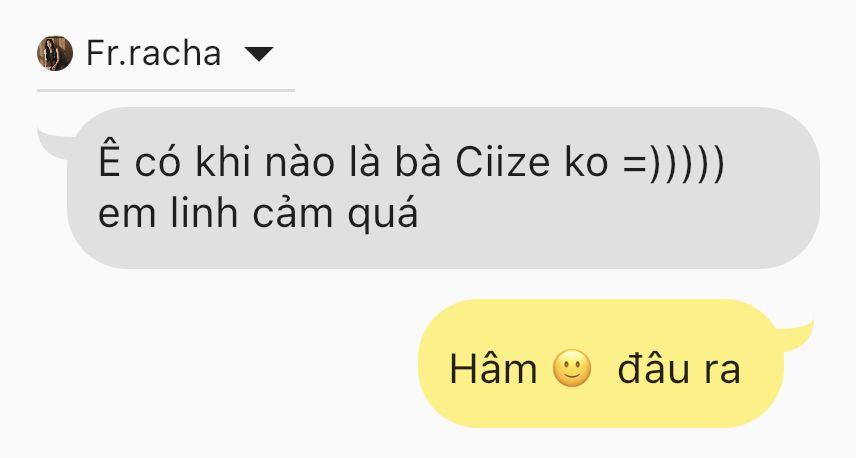Select the Fr.racha sender name
Image resolution: width=856 pixels, height=458 pixels.
(x=153, y=53)
